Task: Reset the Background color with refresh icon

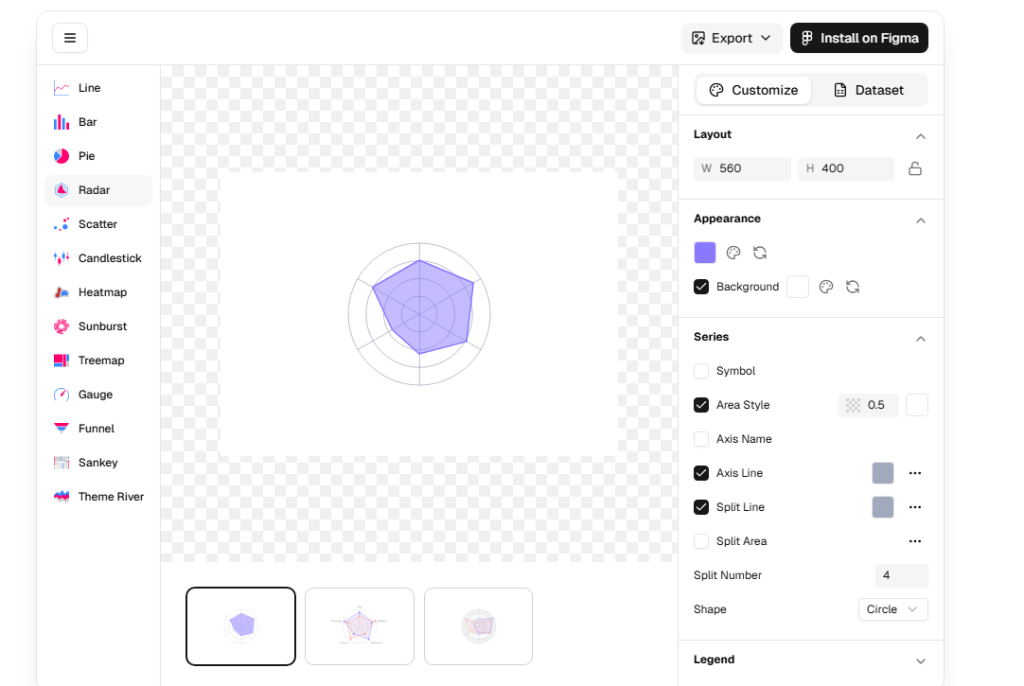Action: pos(852,287)
